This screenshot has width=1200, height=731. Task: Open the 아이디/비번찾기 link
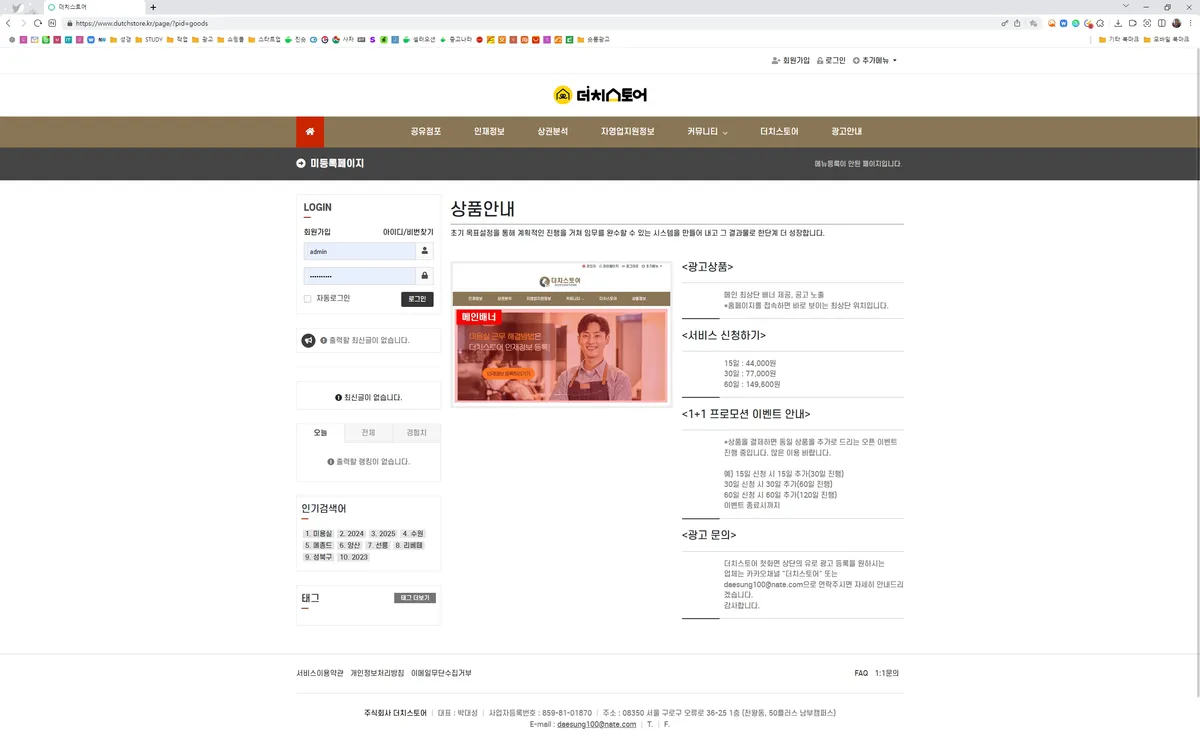click(x=408, y=232)
